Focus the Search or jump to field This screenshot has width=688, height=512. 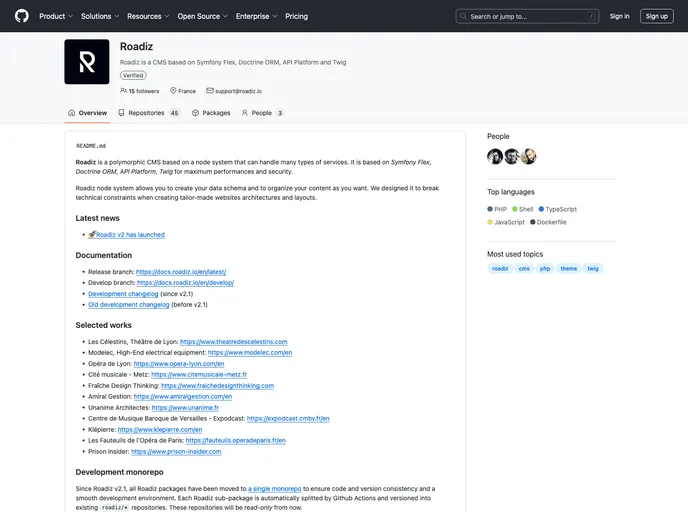click(x=527, y=16)
